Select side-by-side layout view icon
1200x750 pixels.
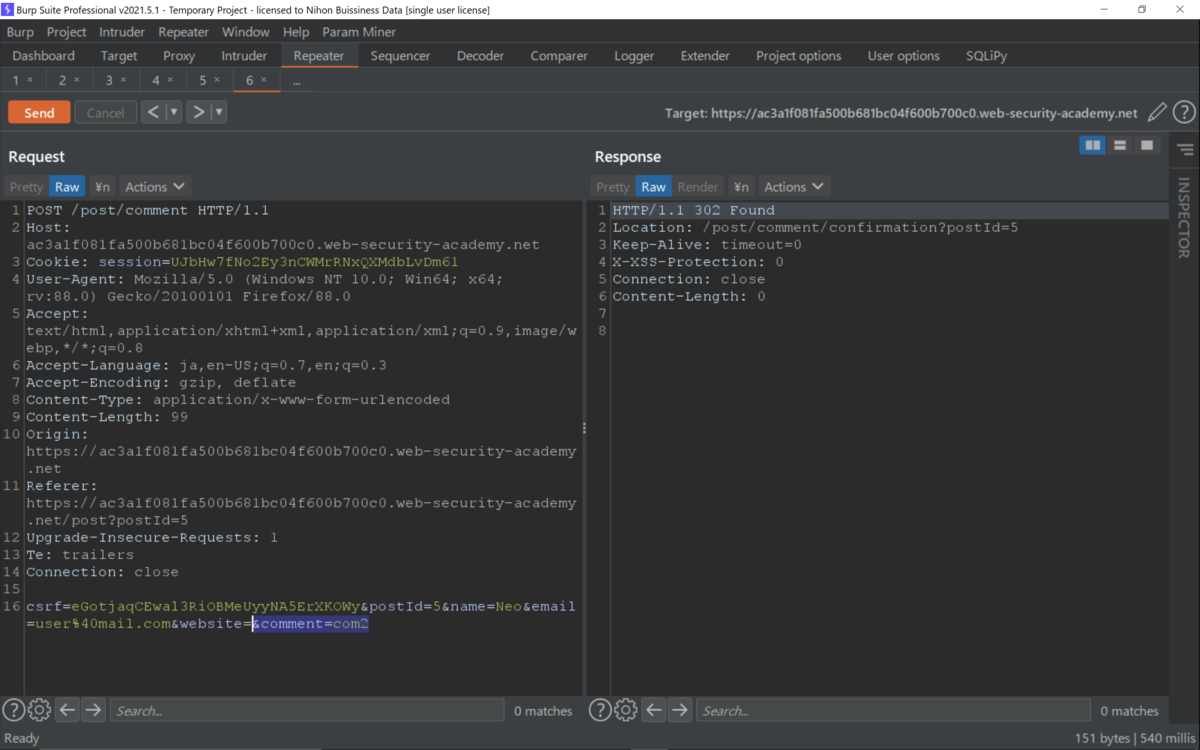point(1093,146)
